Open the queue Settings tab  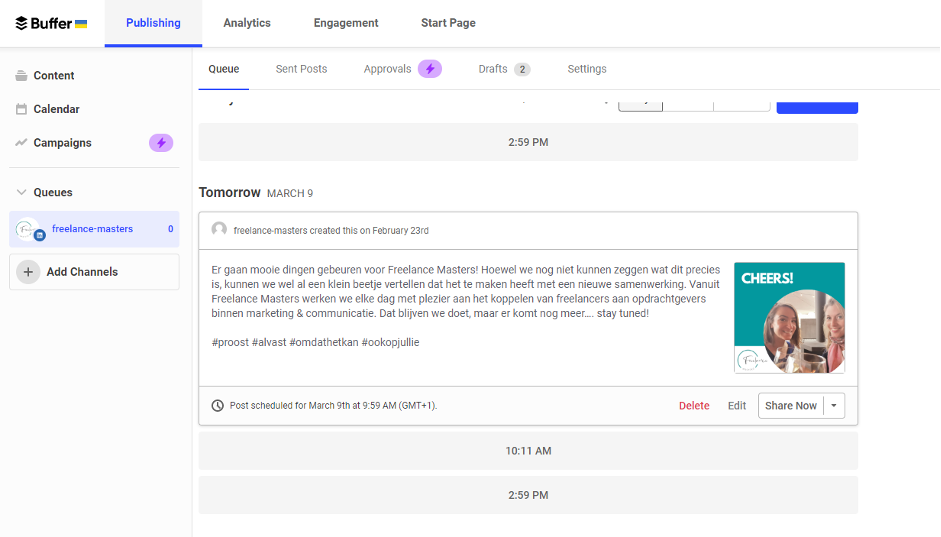pos(587,69)
